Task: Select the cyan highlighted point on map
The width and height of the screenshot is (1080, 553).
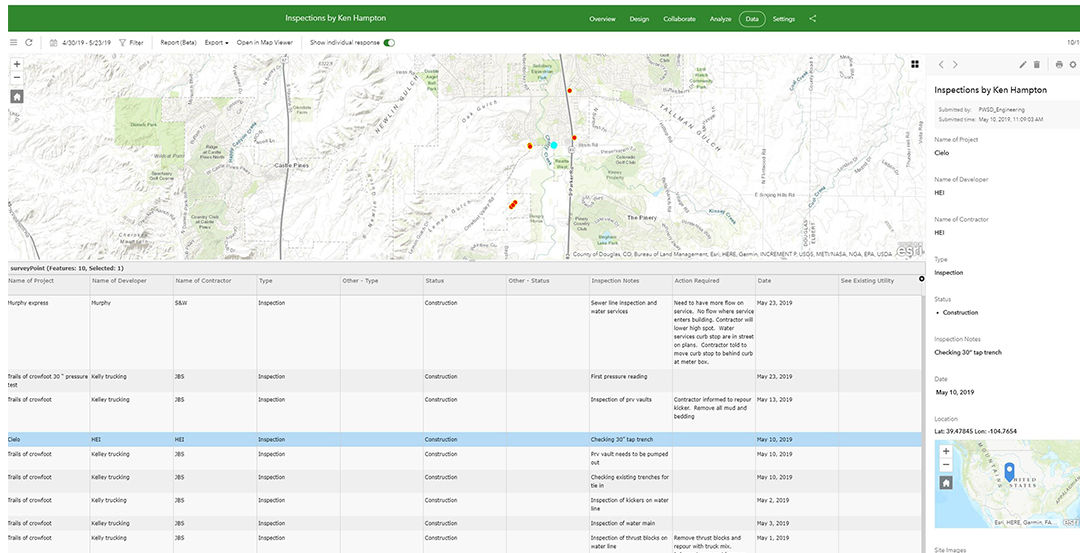Action: 554,145
